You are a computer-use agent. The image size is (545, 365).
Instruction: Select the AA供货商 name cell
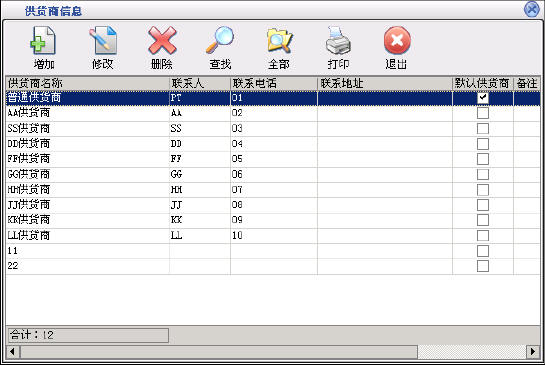88,113
